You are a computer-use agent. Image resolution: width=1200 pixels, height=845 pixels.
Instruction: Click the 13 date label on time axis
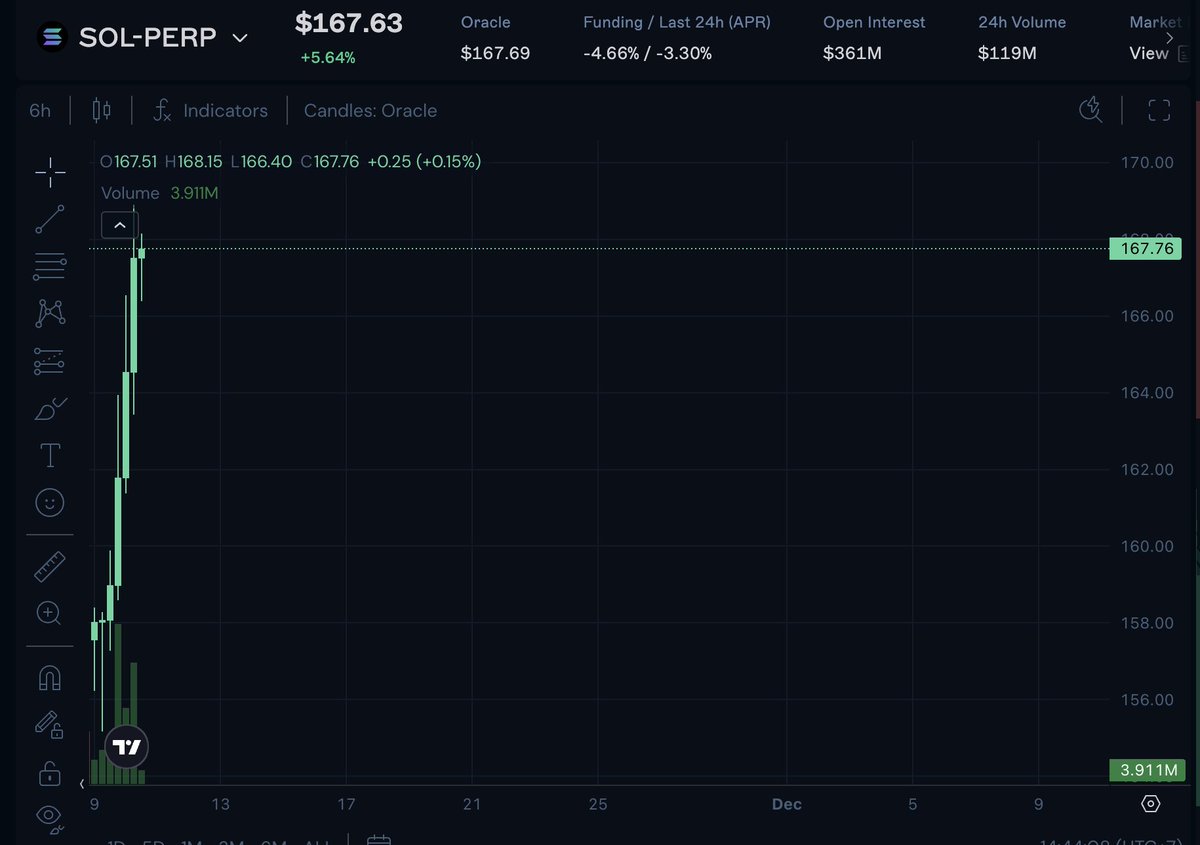[220, 804]
